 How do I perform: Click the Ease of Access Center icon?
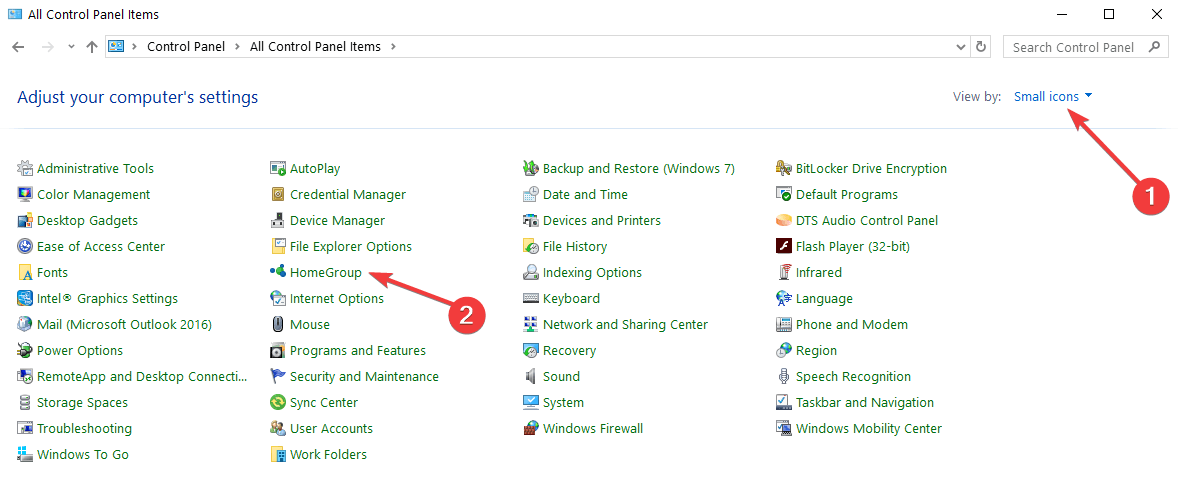[x=25, y=246]
